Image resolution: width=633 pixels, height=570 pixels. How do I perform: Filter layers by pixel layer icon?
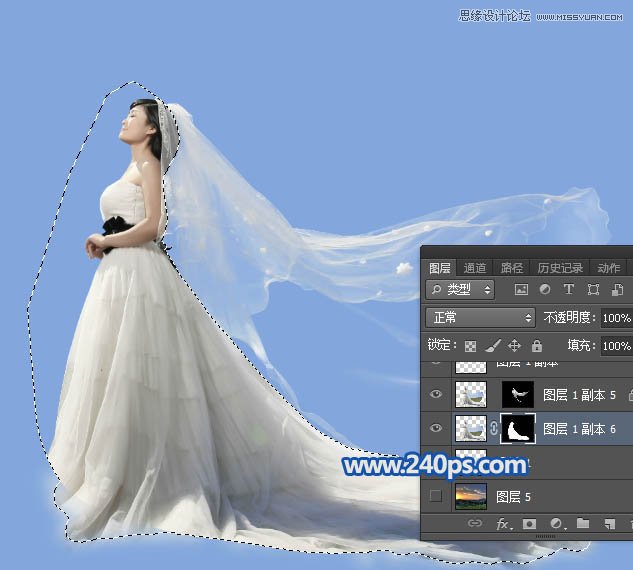tap(521, 289)
